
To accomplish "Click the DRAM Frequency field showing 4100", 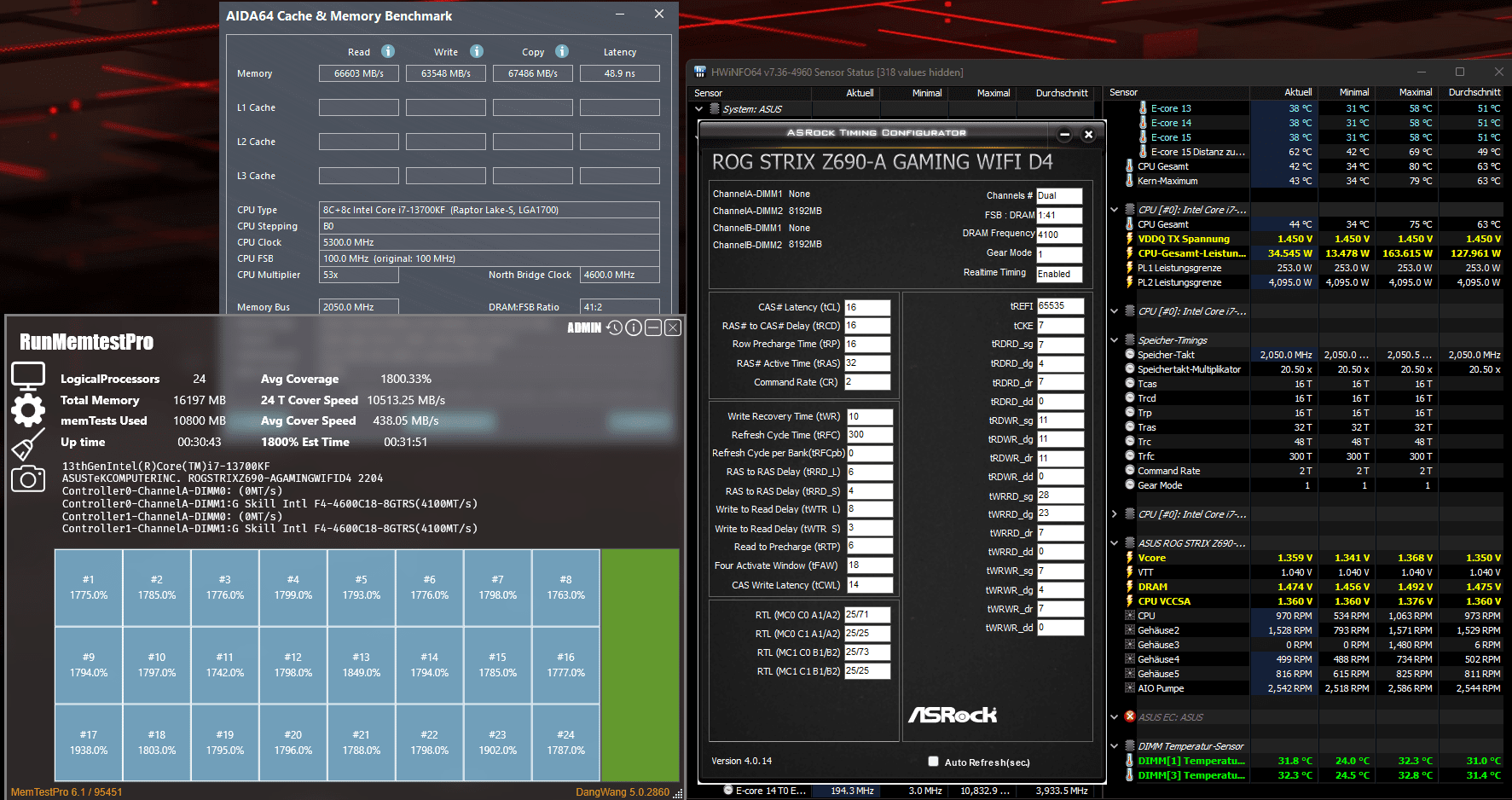I will pyautogui.click(x=1059, y=235).
